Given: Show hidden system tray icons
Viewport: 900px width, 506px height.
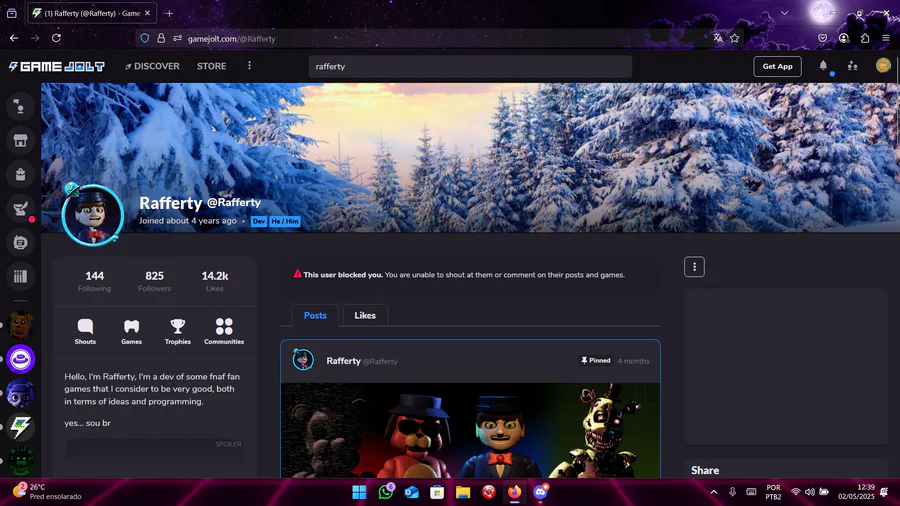Looking at the screenshot, I should tap(713, 492).
